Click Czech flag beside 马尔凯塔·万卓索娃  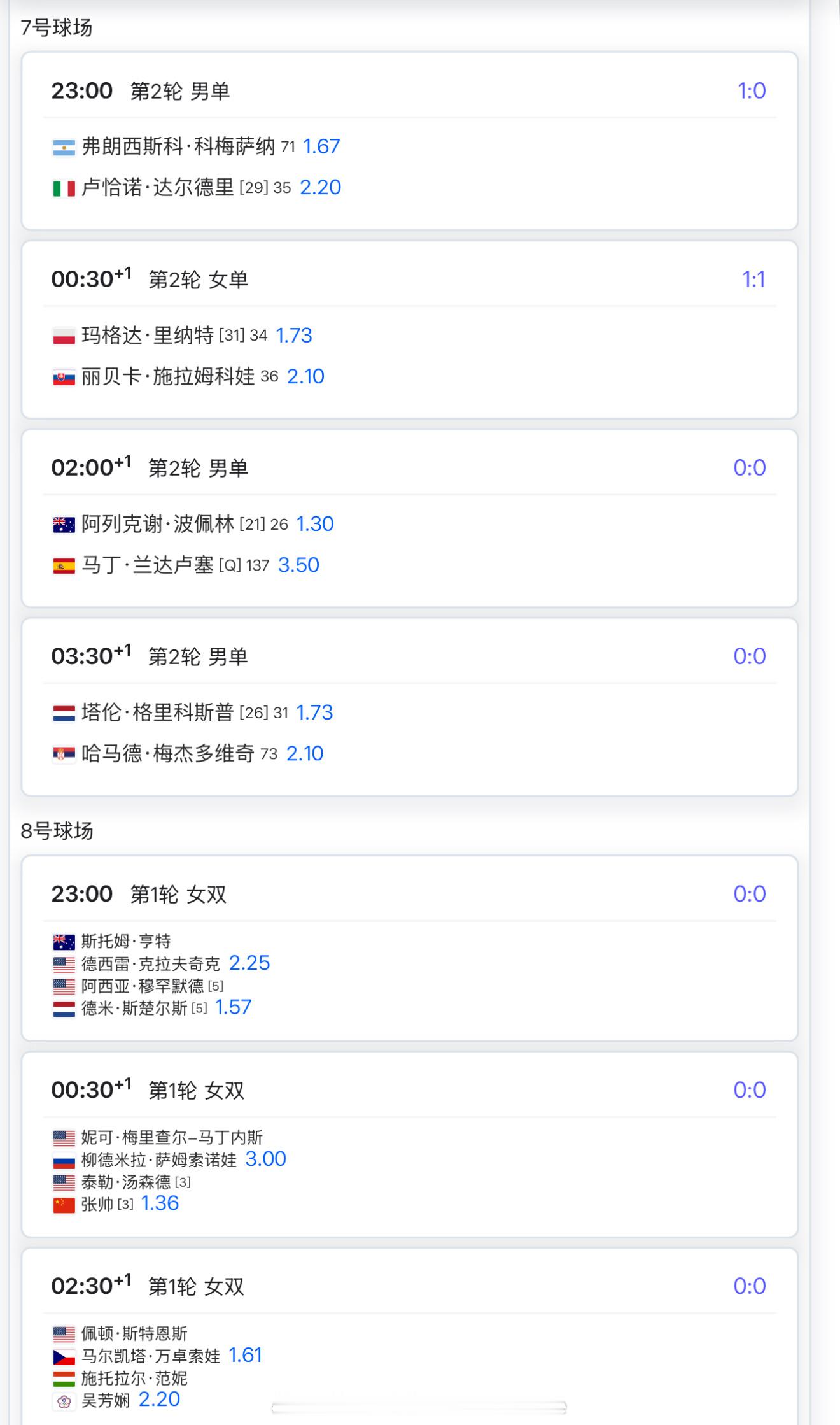coord(64,1356)
